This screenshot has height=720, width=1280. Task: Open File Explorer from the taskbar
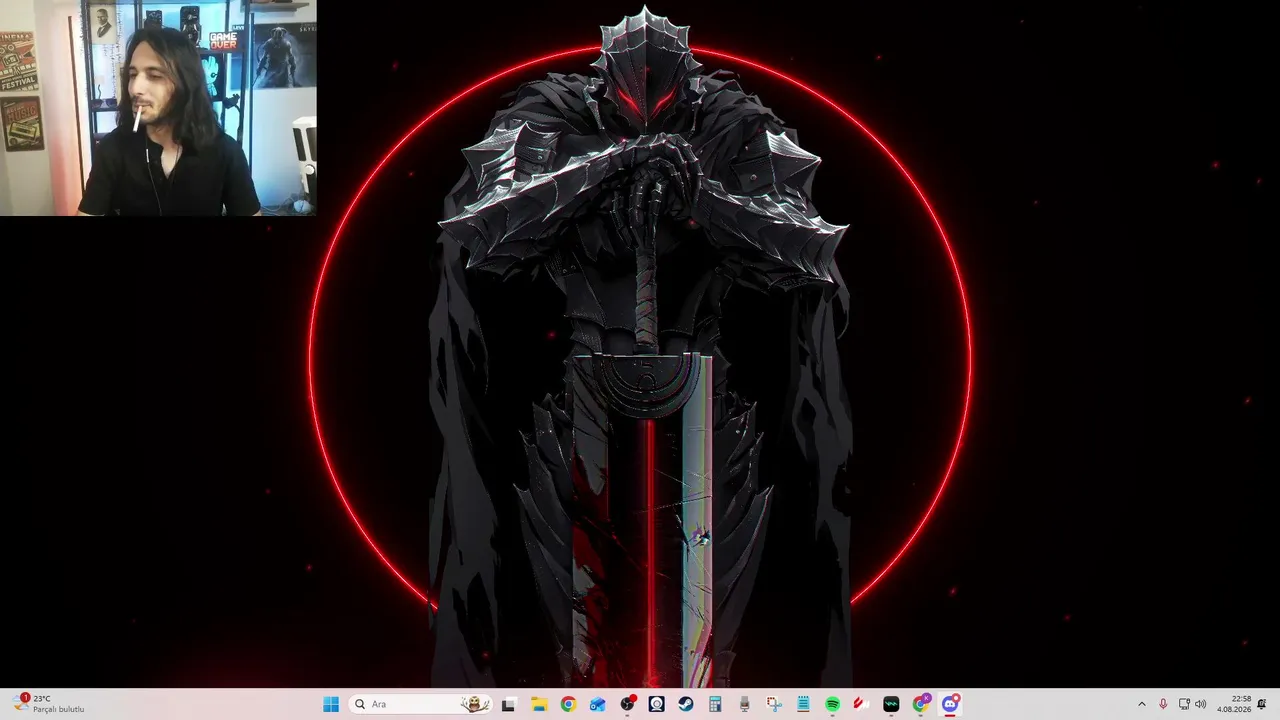(538, 704)
